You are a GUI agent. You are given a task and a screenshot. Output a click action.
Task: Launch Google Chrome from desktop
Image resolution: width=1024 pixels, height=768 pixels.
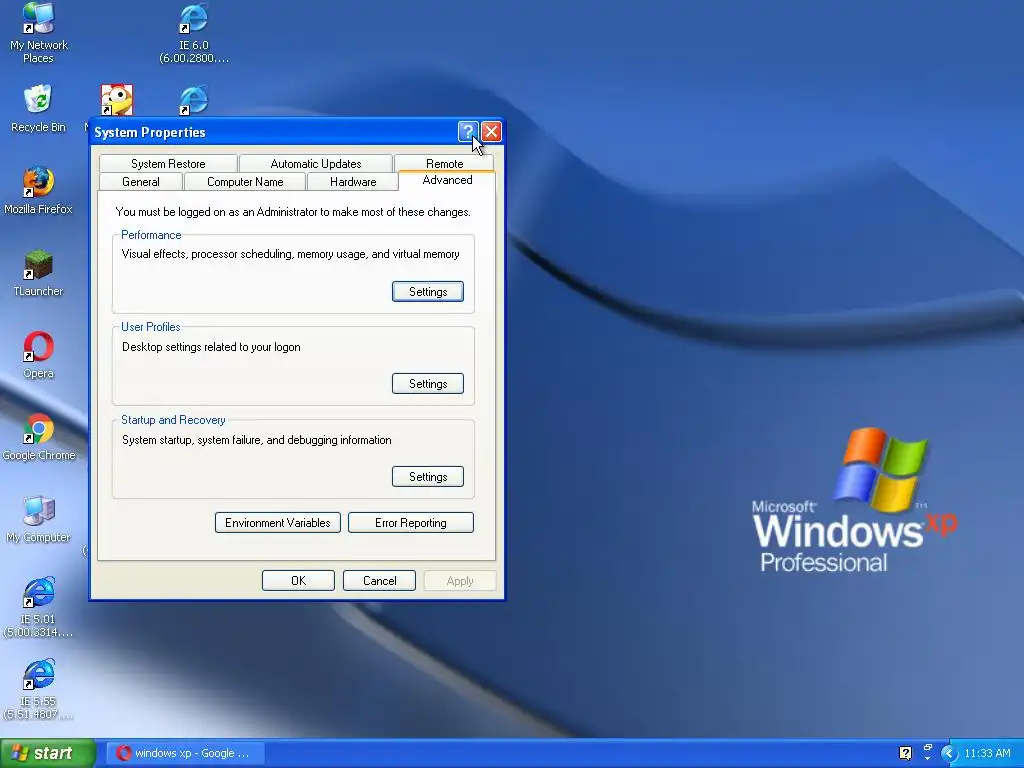(x=38, y=437)
